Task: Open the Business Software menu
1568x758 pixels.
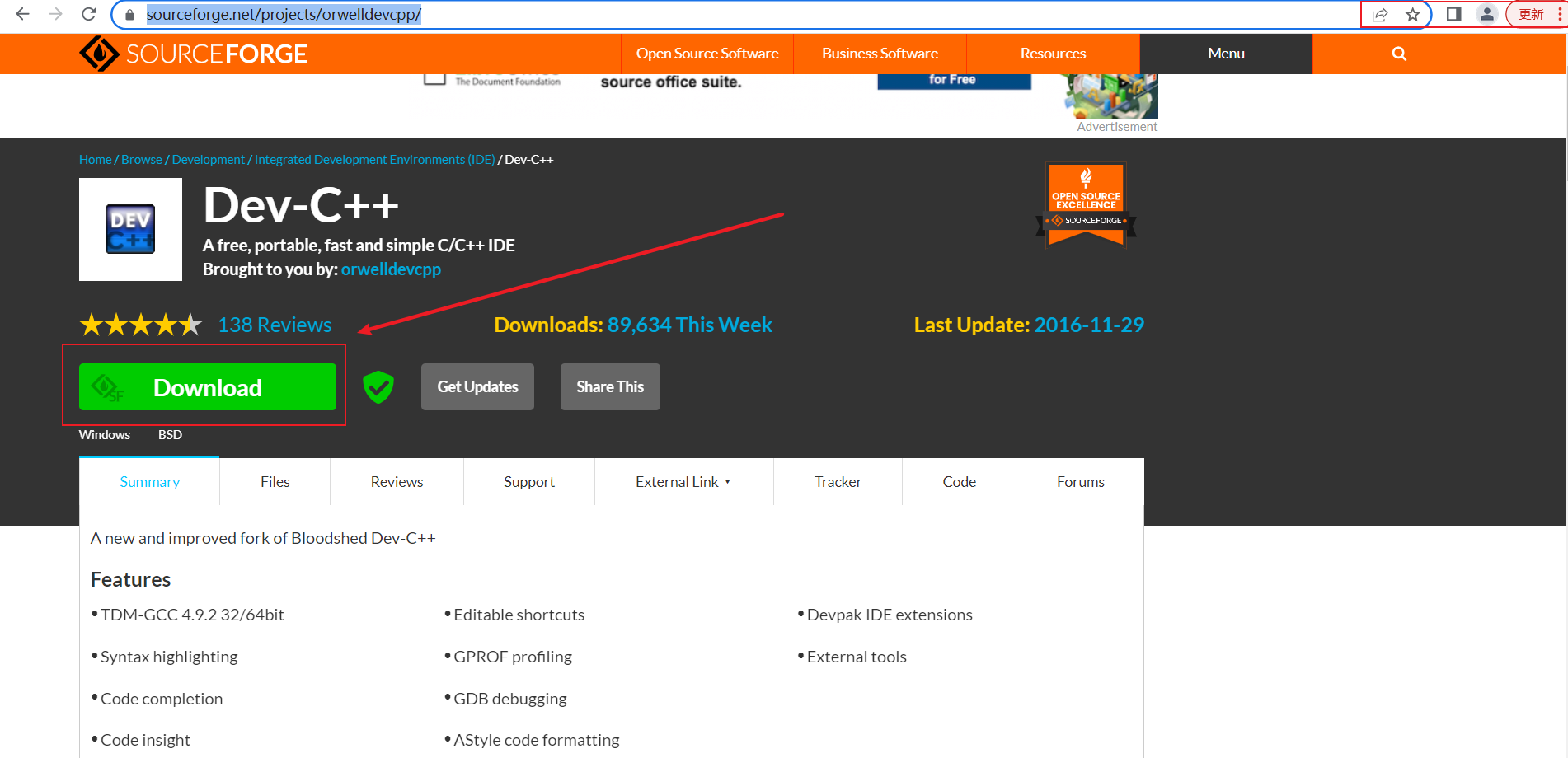Action: [x=880, y=54]
